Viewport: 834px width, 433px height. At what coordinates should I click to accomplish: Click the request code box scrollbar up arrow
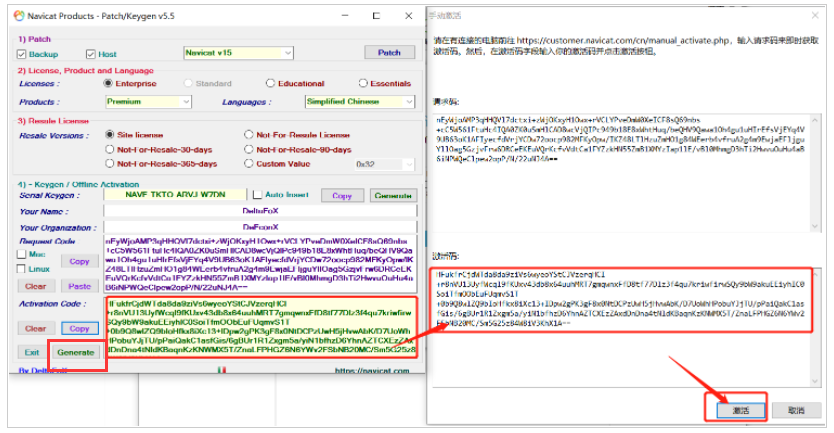pos(815,121)
